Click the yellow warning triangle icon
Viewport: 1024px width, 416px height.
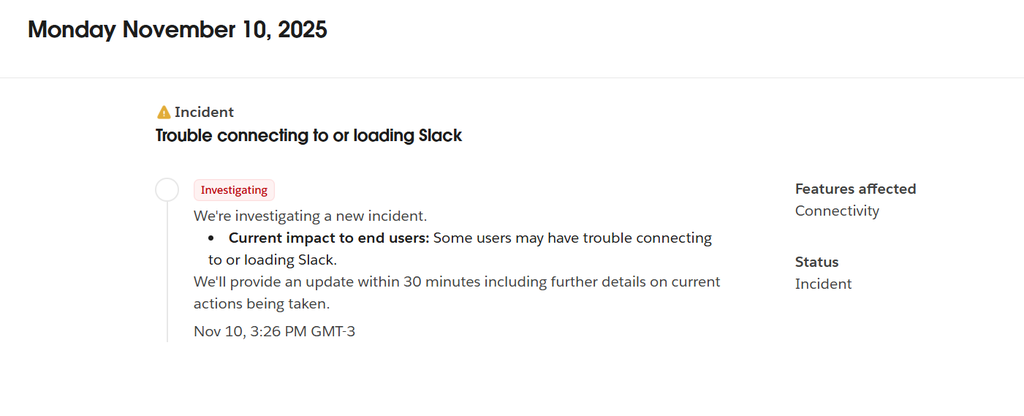[x=164, y=113]
